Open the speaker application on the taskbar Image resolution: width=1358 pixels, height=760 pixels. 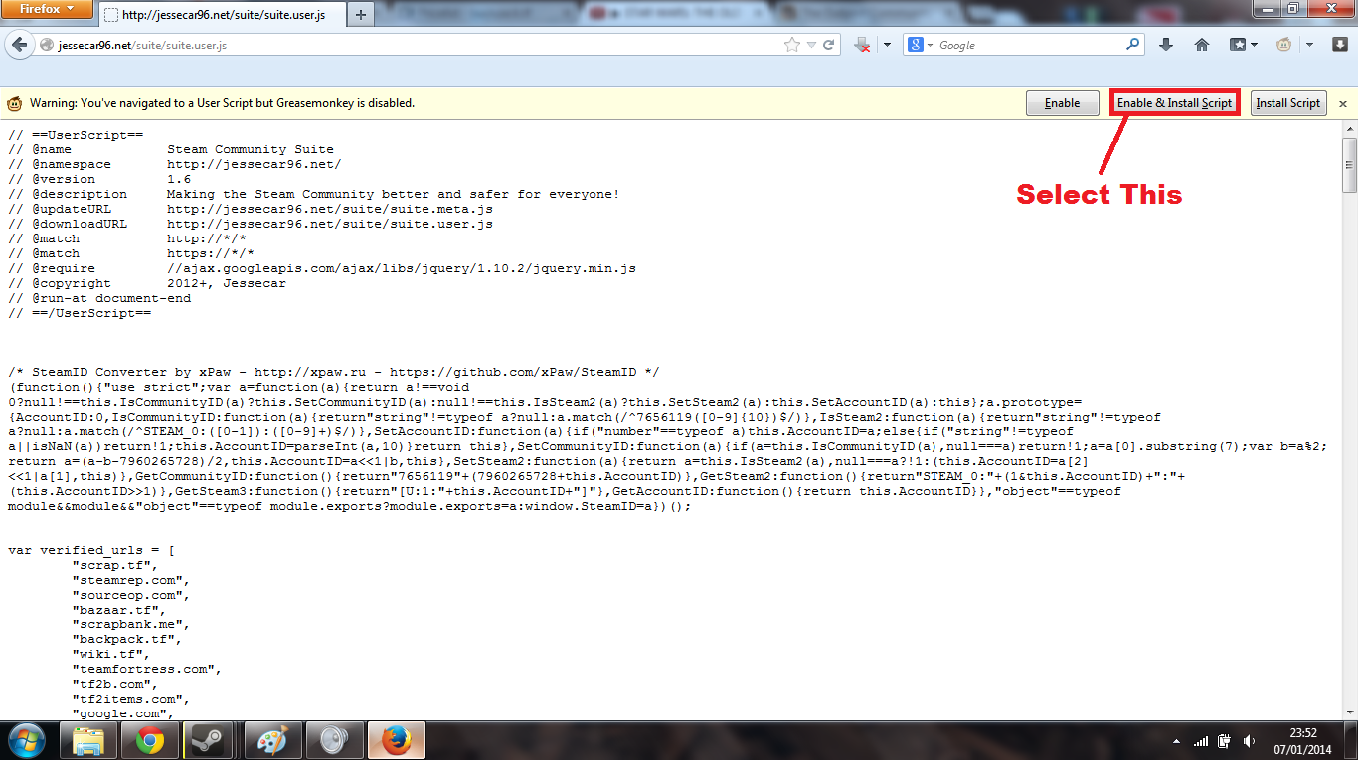coord(333,741)
